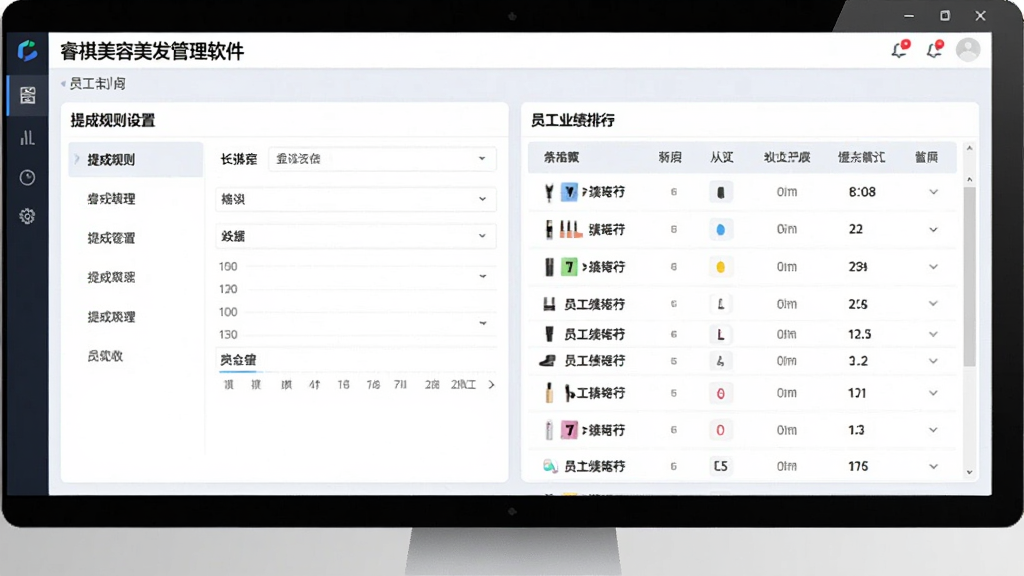
Task: Select the 提成规则 menu item
Action: click(x=136, y=159)
